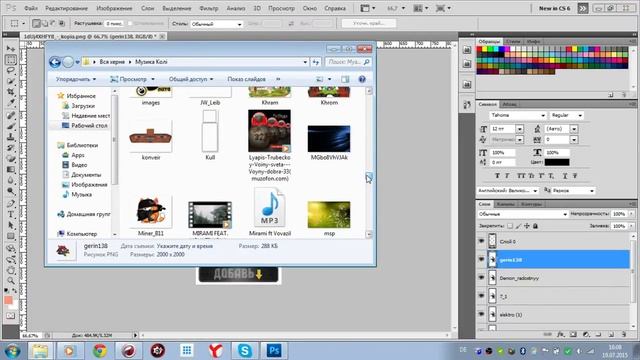Open the leading (Авто) dropdown

click(x=574, y=129)
